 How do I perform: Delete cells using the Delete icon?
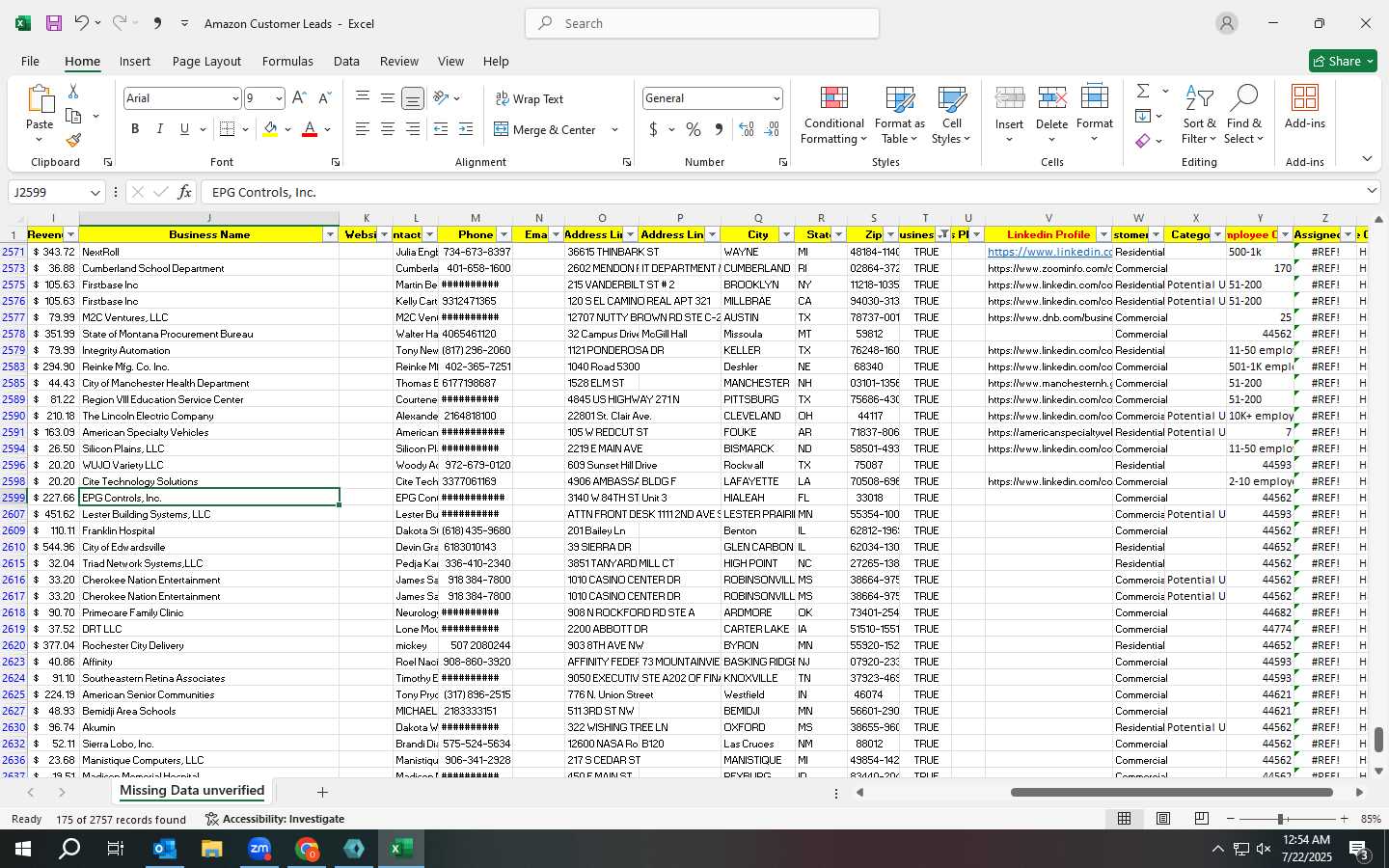[x=1051, y=98]
